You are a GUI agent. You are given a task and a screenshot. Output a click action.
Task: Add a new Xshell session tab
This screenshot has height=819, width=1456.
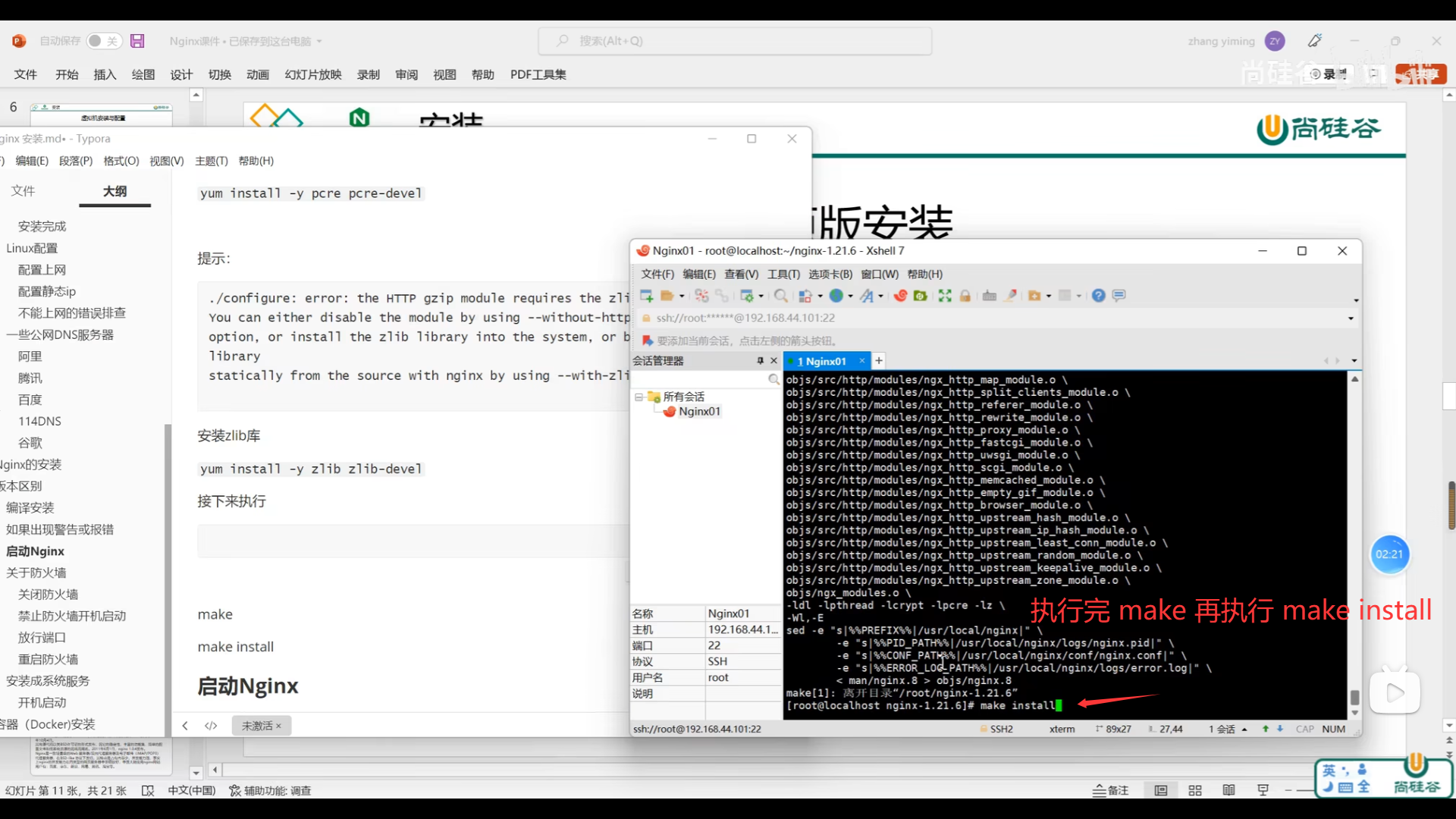879,361
